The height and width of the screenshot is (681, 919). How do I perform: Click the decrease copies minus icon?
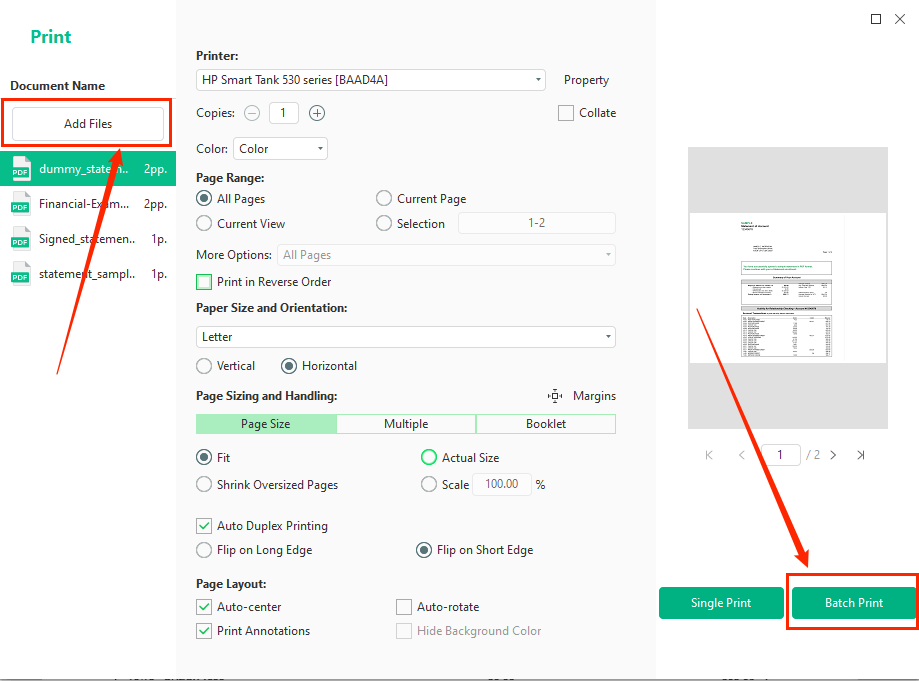click(252, 113)
